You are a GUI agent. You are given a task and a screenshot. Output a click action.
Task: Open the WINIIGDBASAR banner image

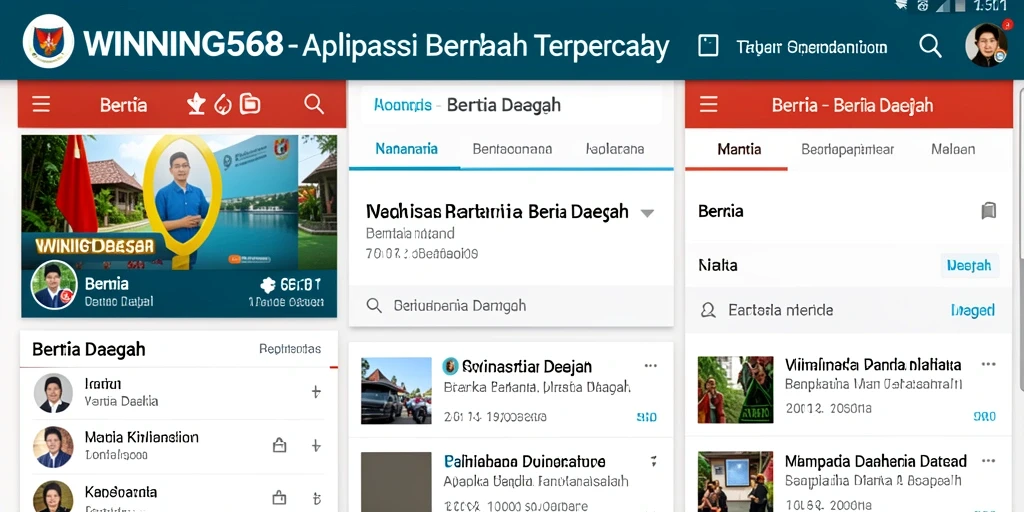179,202
